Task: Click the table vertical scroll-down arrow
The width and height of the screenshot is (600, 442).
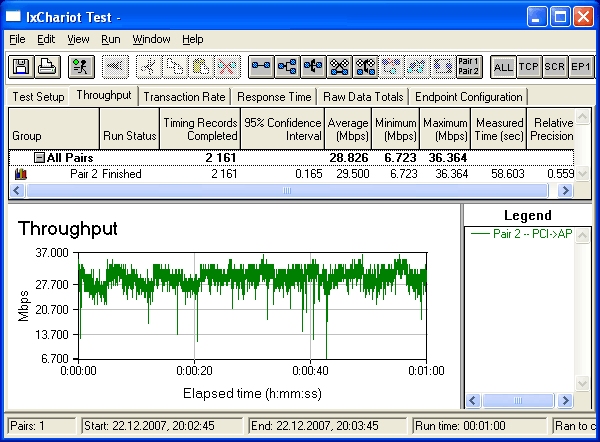Action: [x=582, y=174]
